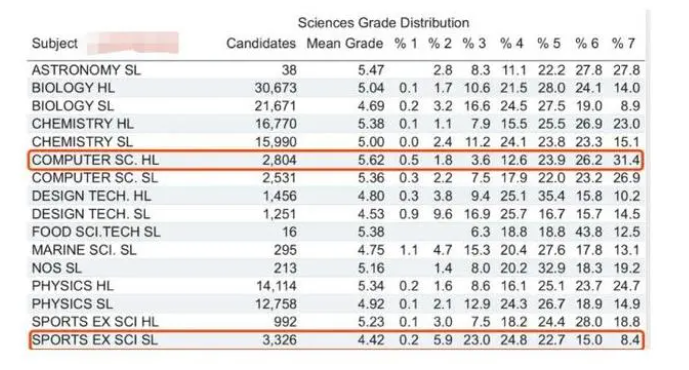Image resolution: width=689 pixels, height=370 pixels.
Task: Click the 30,673 candidates cell for Biology HL
Action: coord(276,88)
